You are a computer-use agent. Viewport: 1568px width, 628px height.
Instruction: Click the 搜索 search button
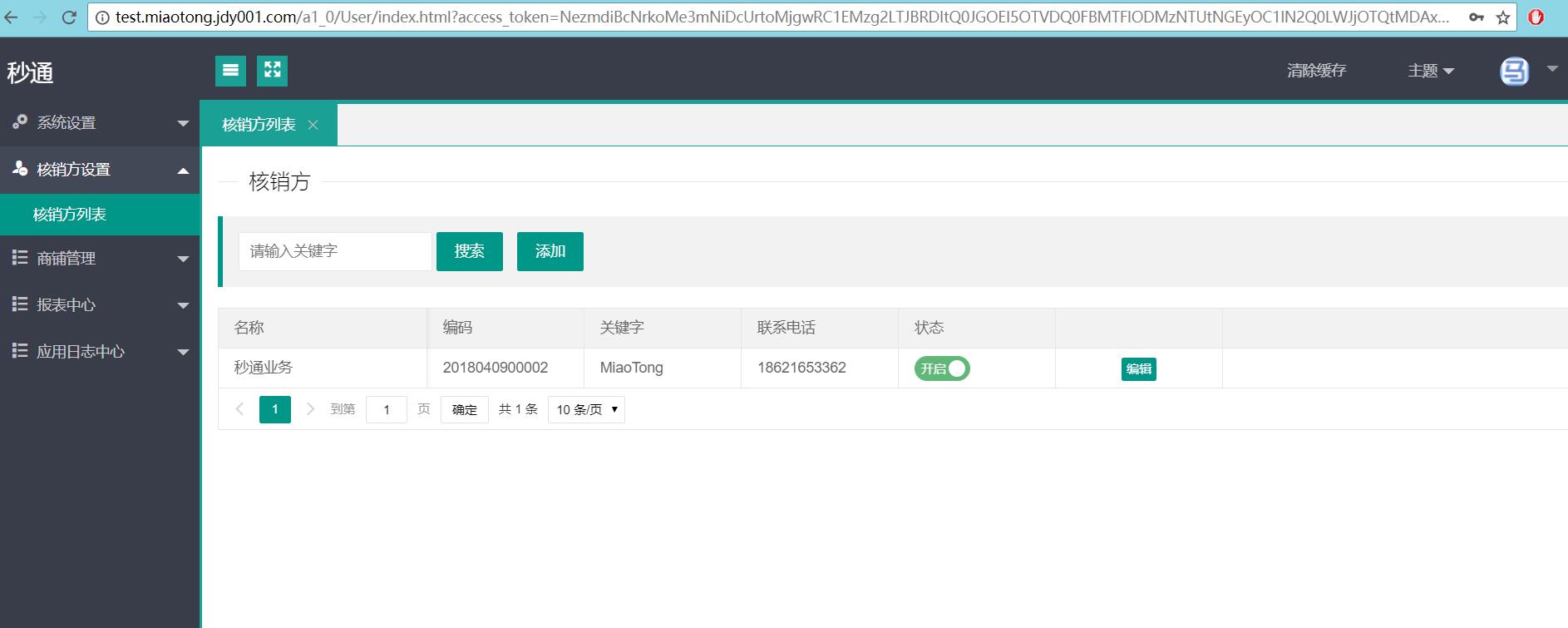click(x=469, y=251)
